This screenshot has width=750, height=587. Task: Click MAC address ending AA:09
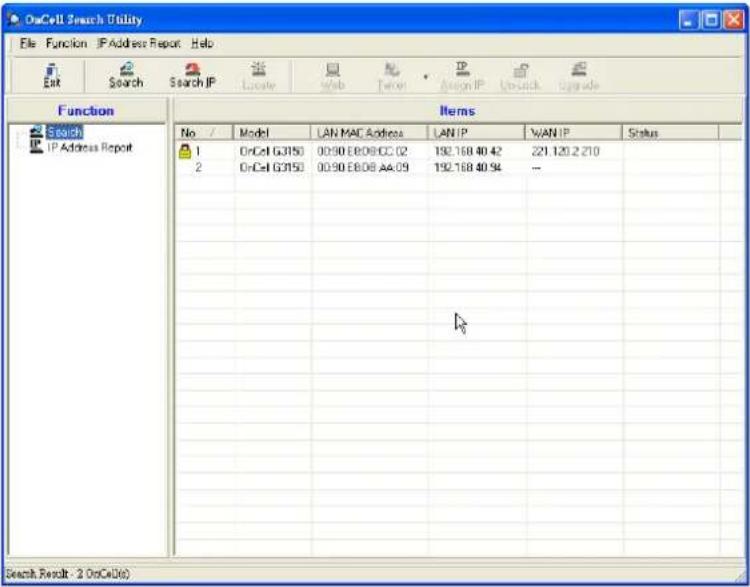pos(363,168)
